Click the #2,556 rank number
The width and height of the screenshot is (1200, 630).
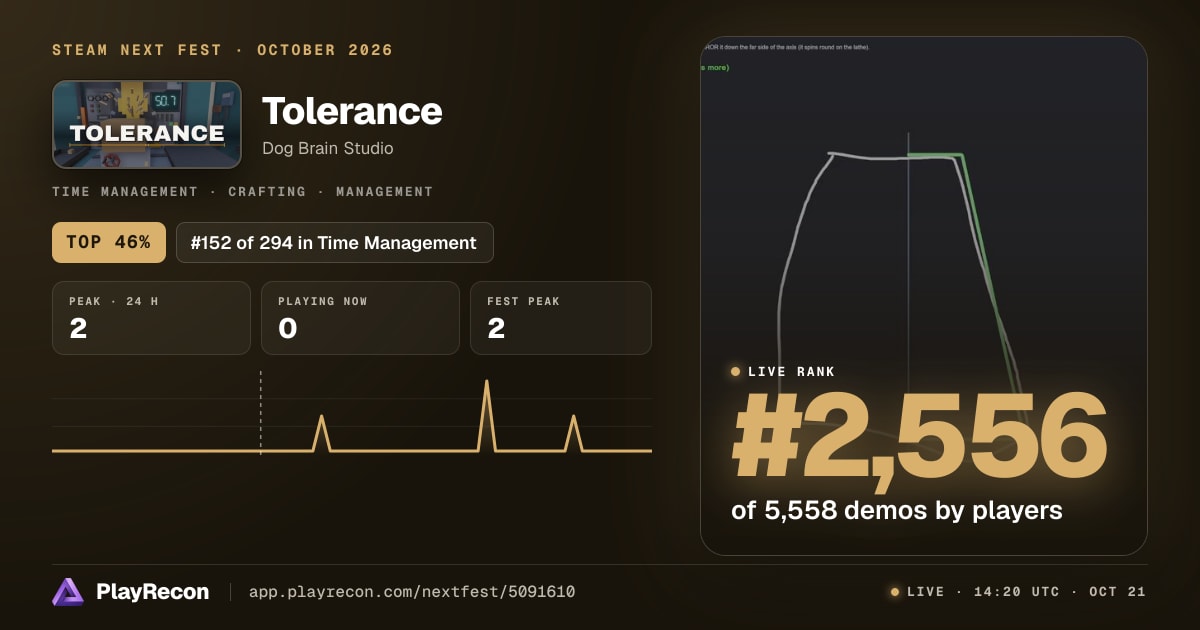click(920, 436)
